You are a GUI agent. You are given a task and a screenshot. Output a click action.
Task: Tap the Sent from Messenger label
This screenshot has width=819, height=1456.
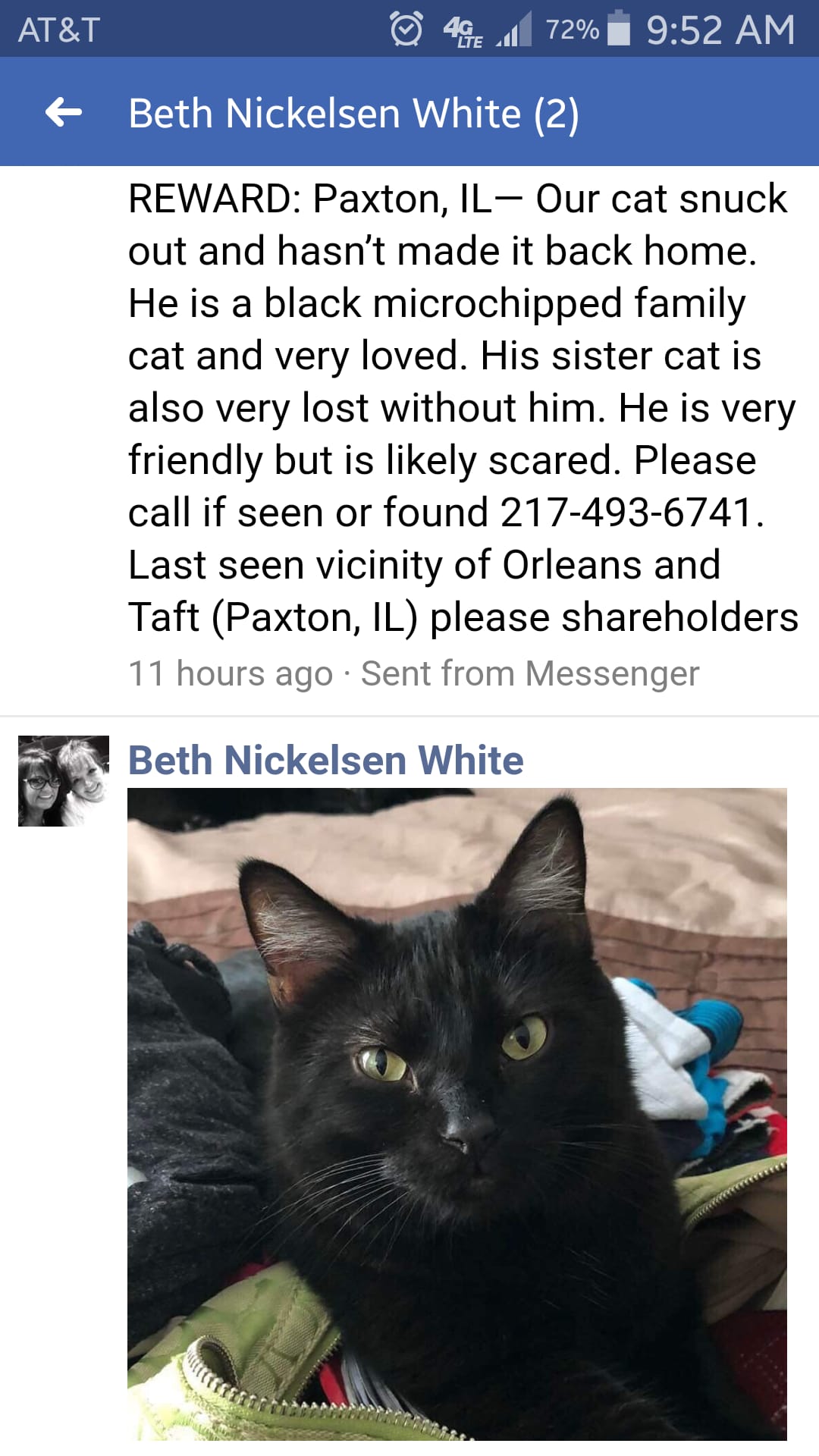coord(530,673)
